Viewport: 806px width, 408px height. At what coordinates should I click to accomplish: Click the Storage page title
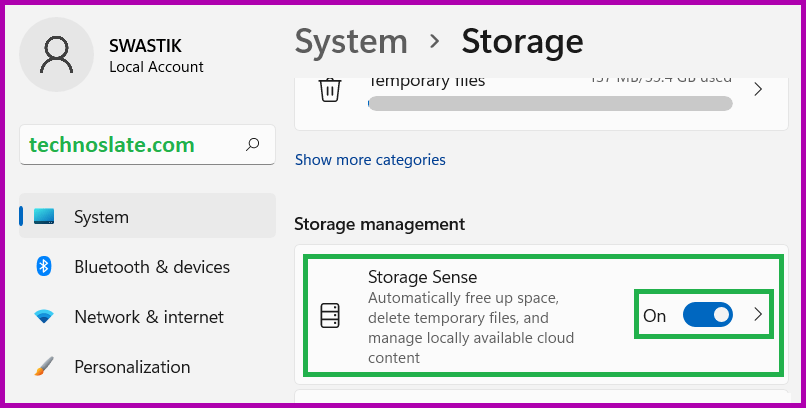tap(522, 41)
